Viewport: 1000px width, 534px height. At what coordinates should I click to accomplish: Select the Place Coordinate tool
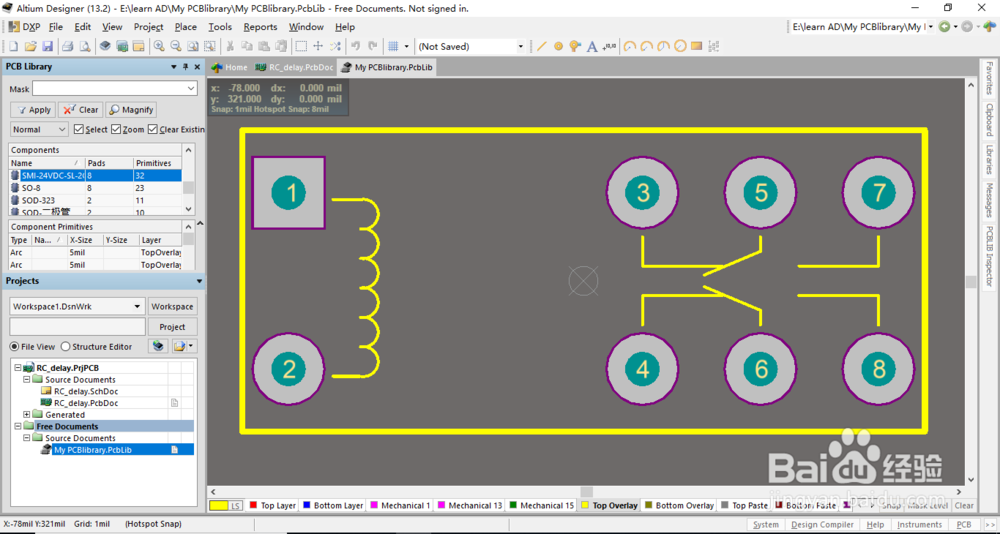tap(609, 47)
